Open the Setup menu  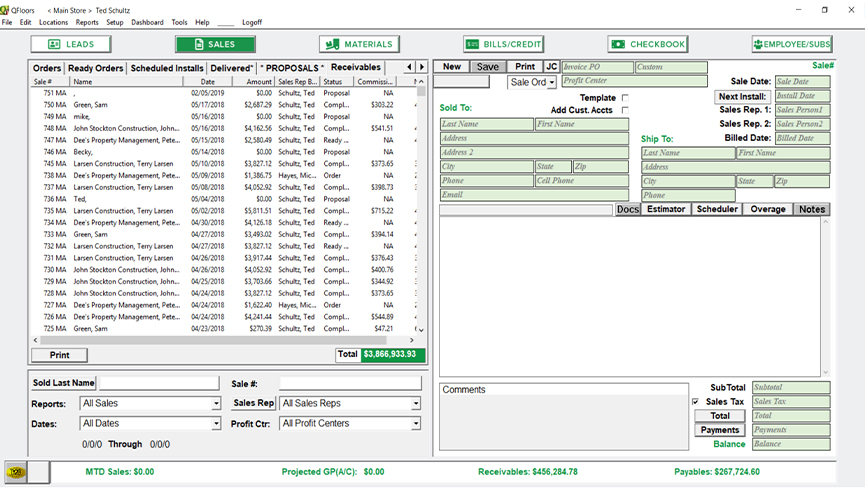coord(115,23)
